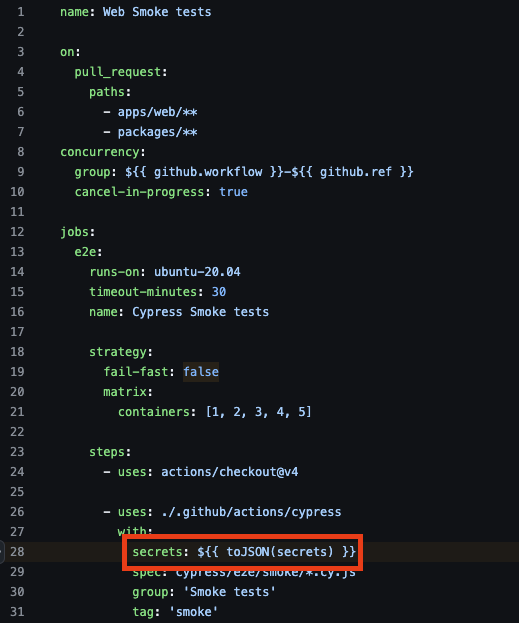Click the 'apps/web/**' path entry
519x623 pixels.
click(157, 112)
